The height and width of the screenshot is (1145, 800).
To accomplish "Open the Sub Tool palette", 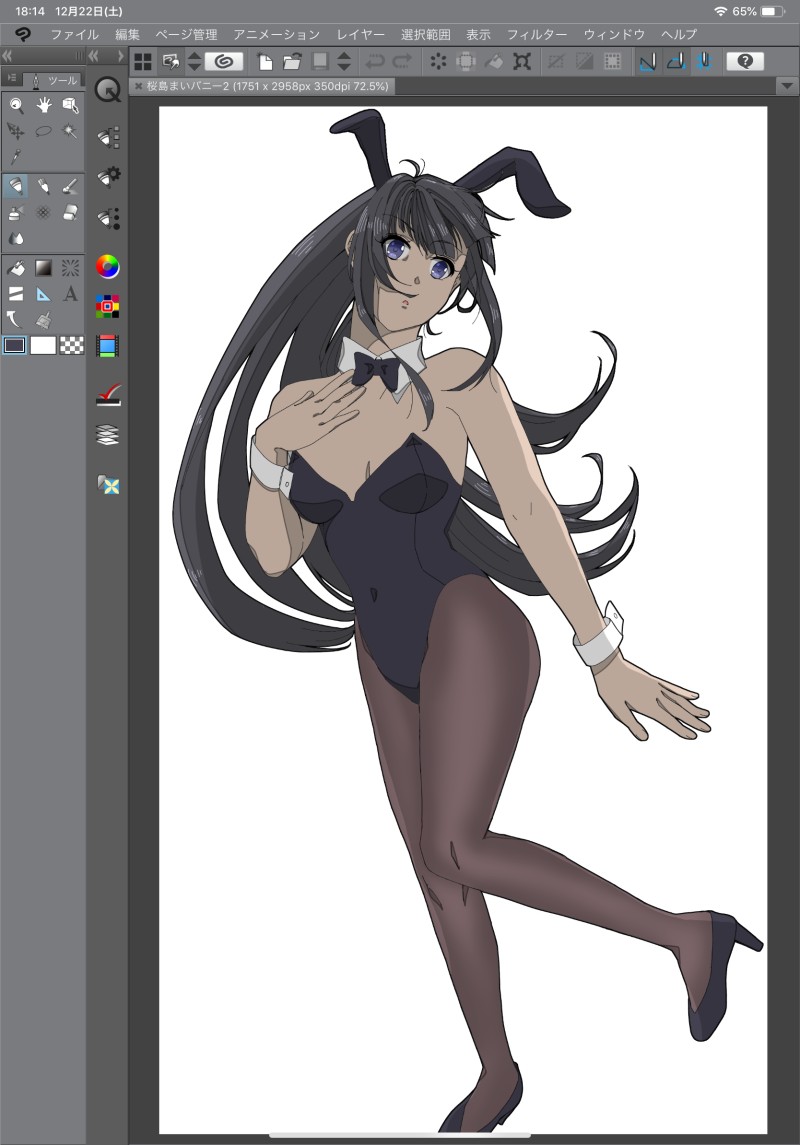I will pos(108,137).
